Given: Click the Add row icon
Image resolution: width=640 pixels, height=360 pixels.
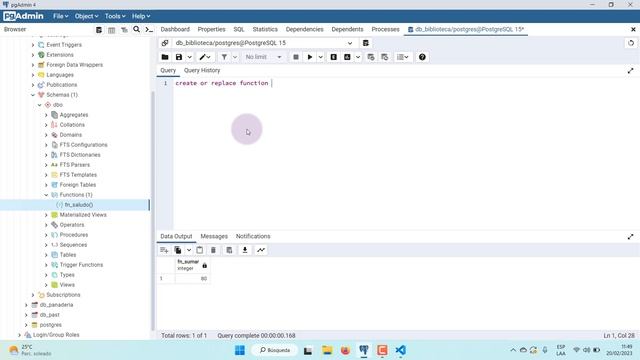Looking at the screenshot, I should [x=164, y=250].
